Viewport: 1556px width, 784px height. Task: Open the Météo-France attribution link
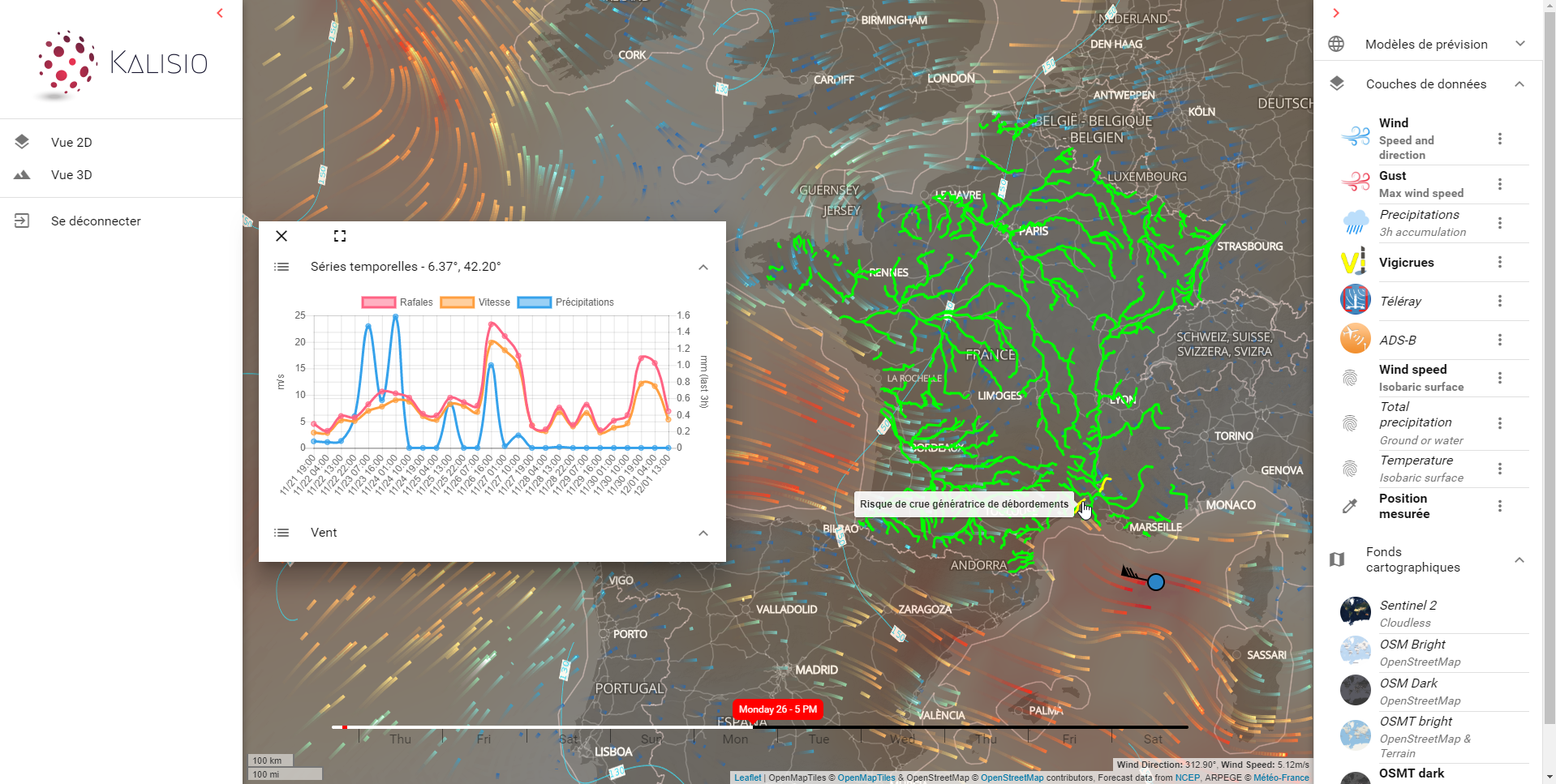coord(1281,778)
